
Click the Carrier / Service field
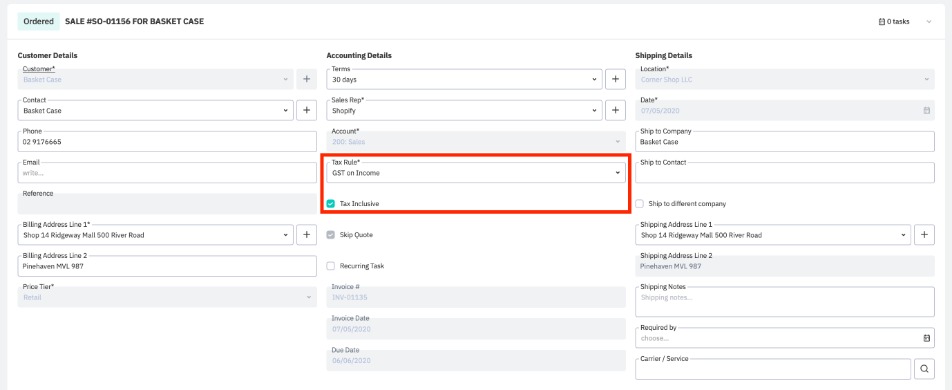774,369
